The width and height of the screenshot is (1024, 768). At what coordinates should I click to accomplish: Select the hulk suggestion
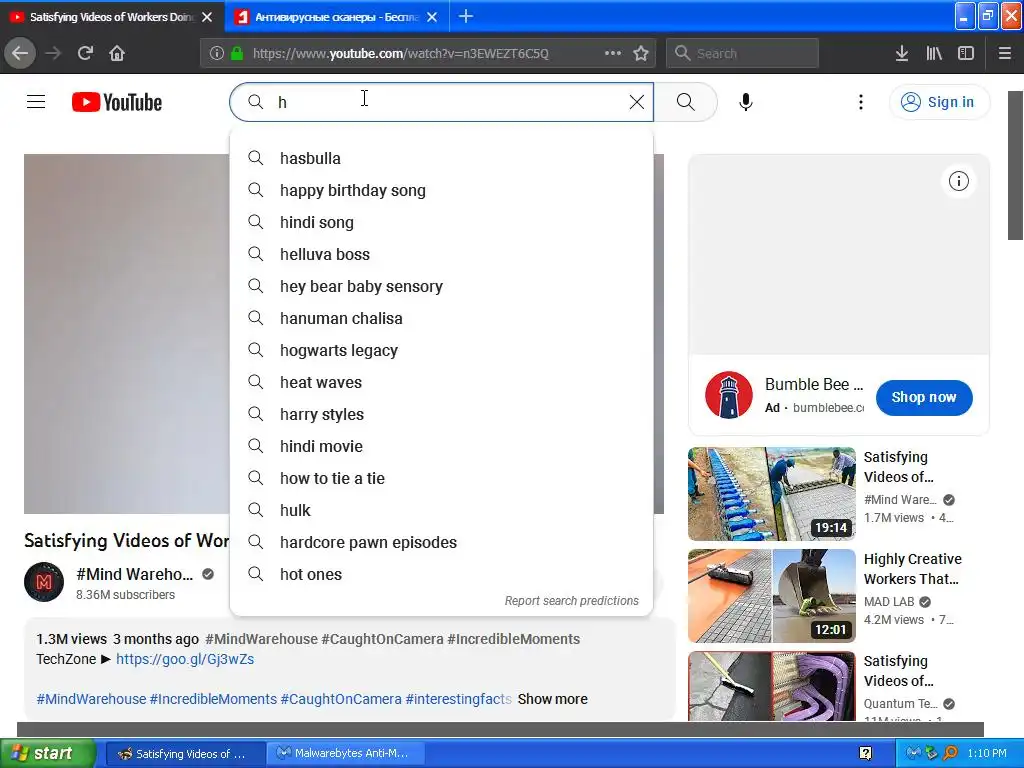point(441,510)
